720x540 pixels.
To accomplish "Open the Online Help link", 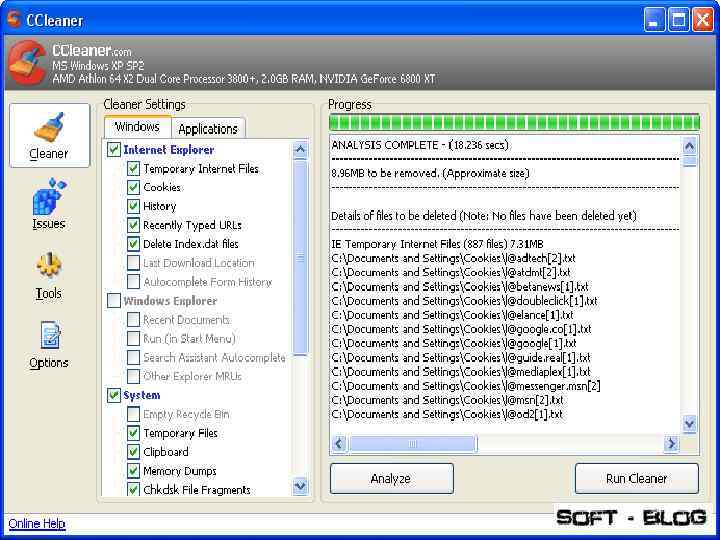I will pos(37,523).
